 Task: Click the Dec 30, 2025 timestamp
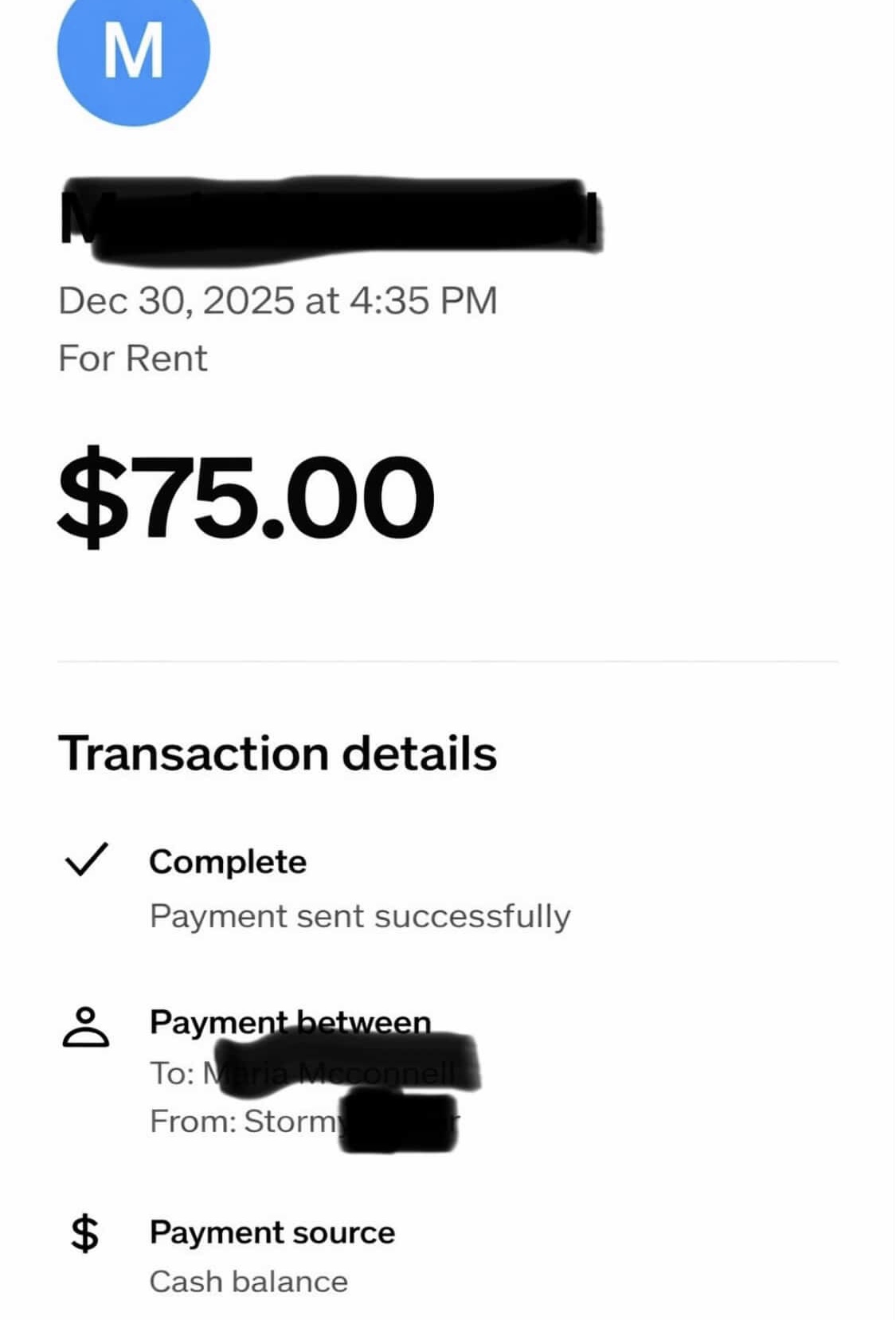pos(277,301)
